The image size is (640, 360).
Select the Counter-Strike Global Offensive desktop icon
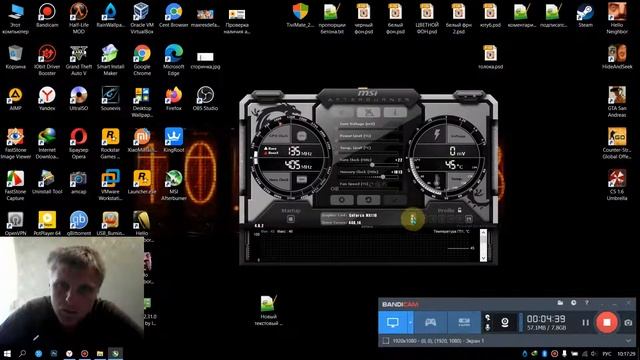coord(617,143)
